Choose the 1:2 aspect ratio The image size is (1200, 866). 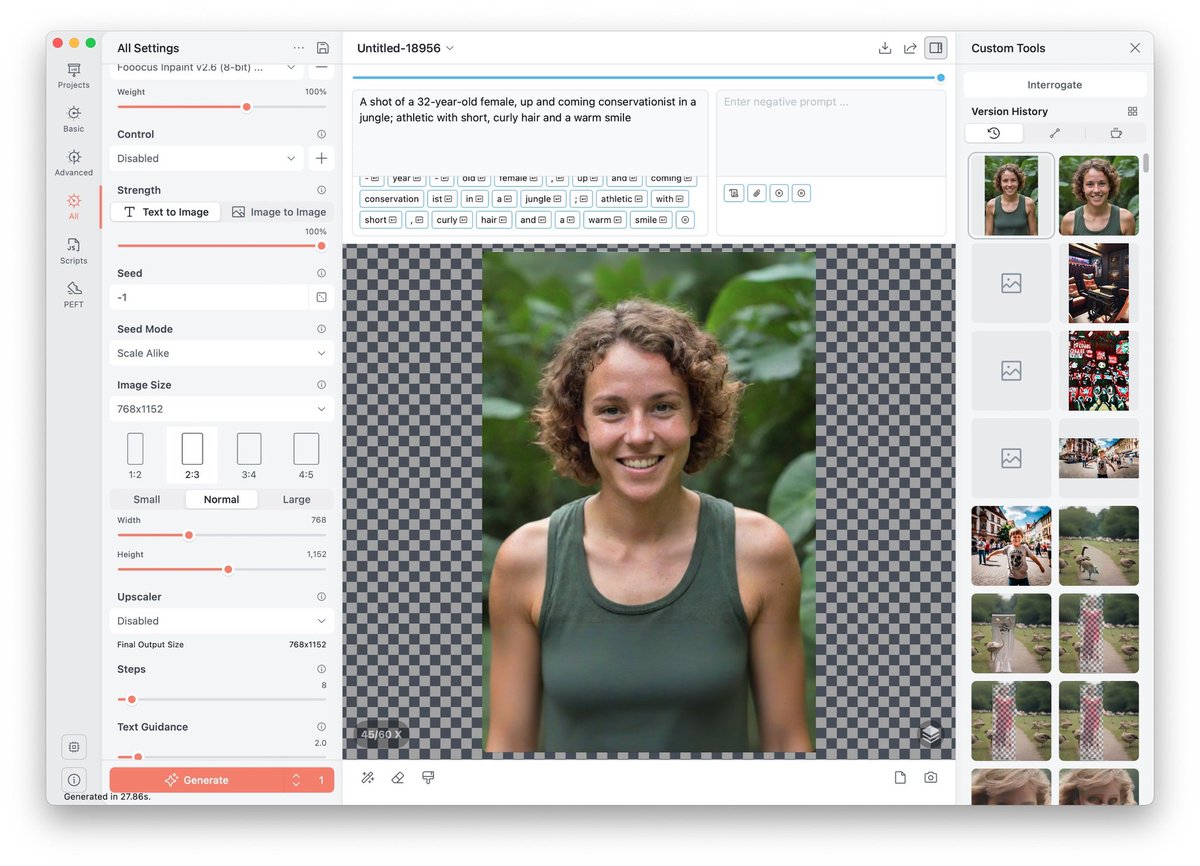pyautogui.click(x=135, y=455)
